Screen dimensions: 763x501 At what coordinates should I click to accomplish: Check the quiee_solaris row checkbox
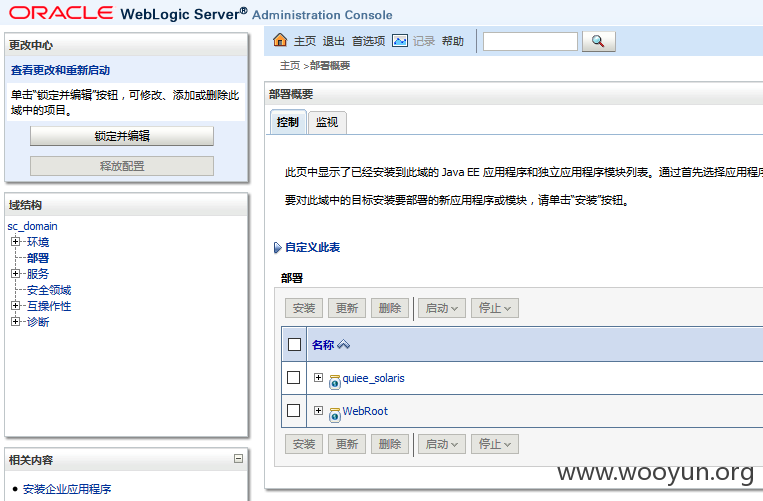coord(293,377)
